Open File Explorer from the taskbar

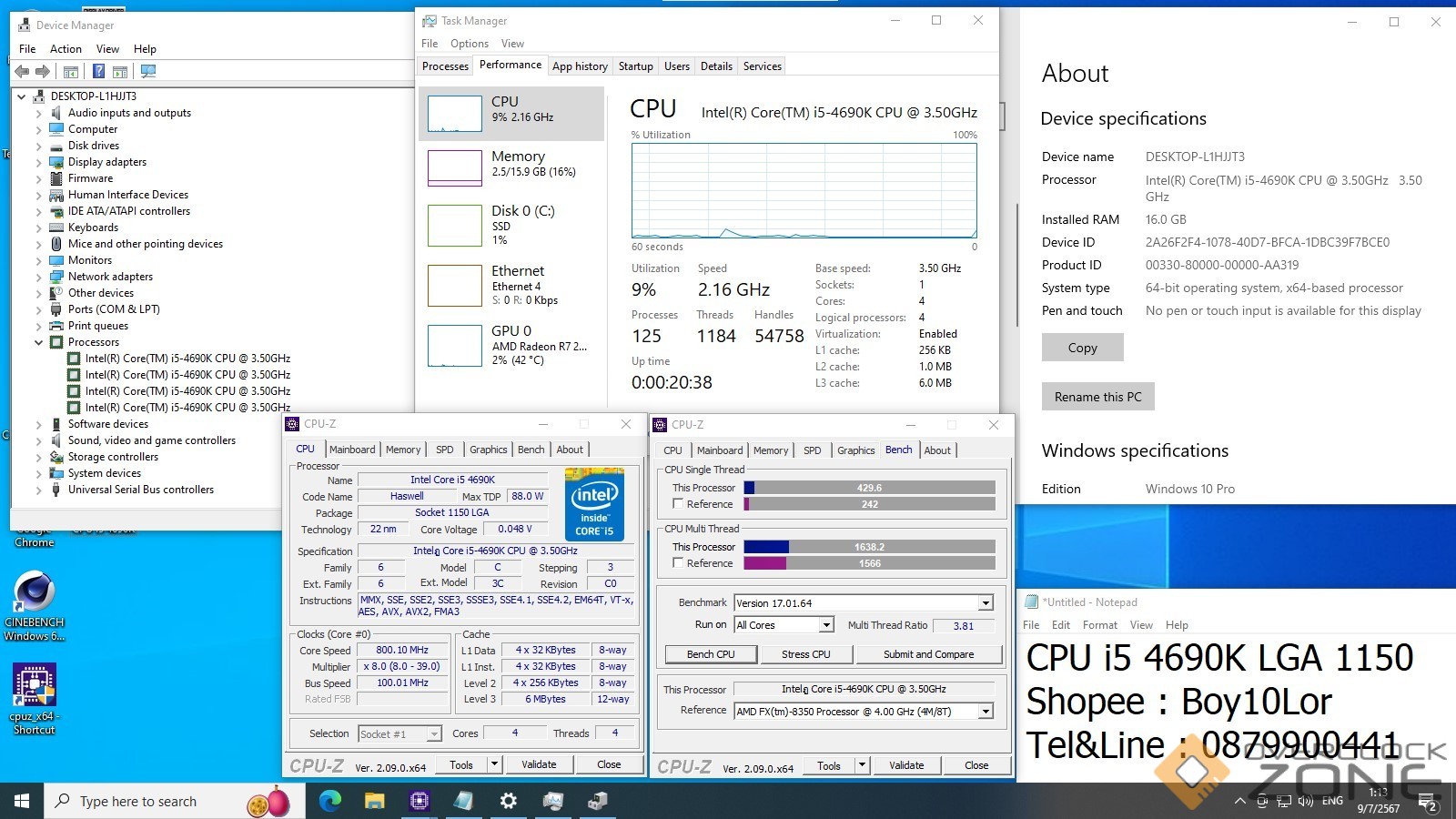(375, 801)
